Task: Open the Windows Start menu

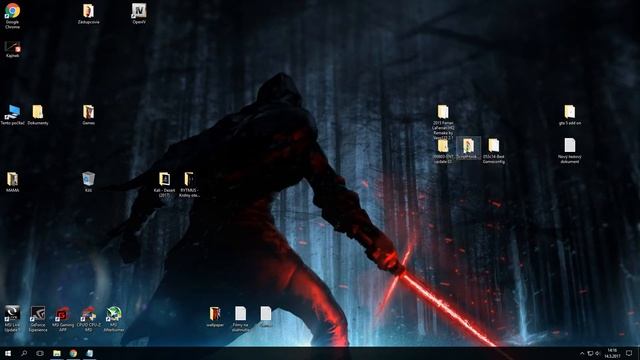Action: 8,353
